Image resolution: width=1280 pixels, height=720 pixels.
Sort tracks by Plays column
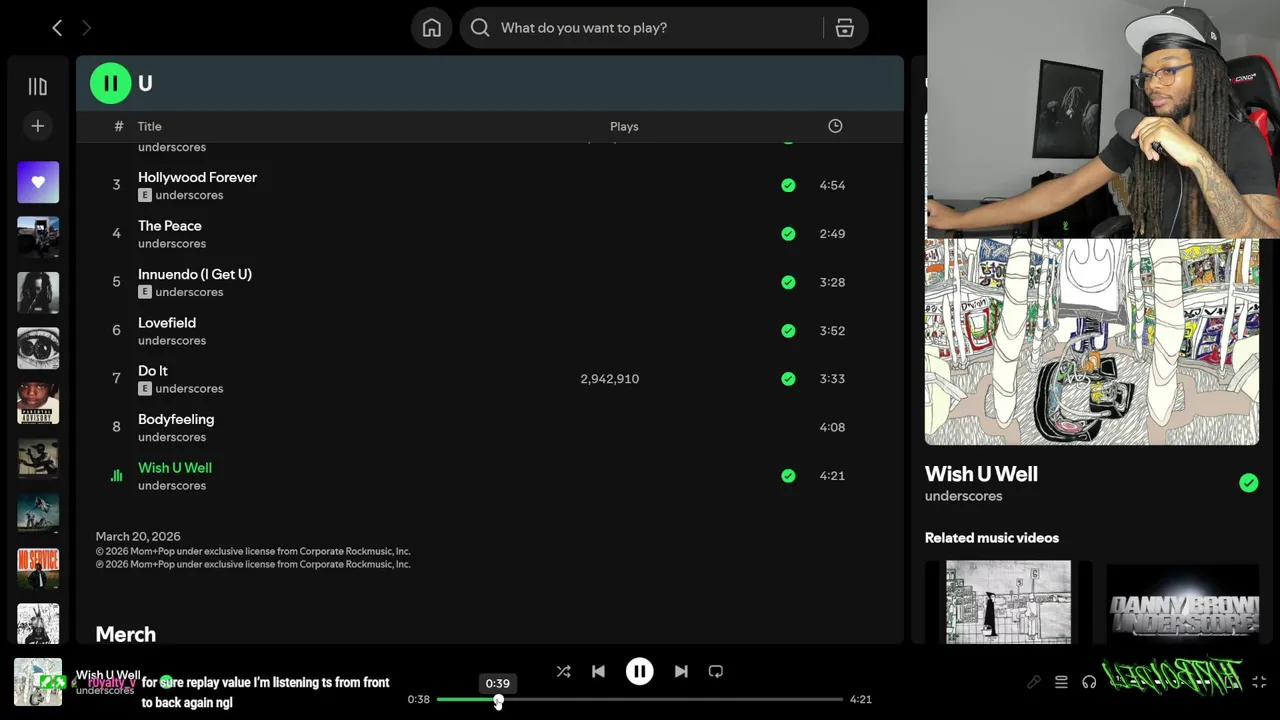coord(624,126)
